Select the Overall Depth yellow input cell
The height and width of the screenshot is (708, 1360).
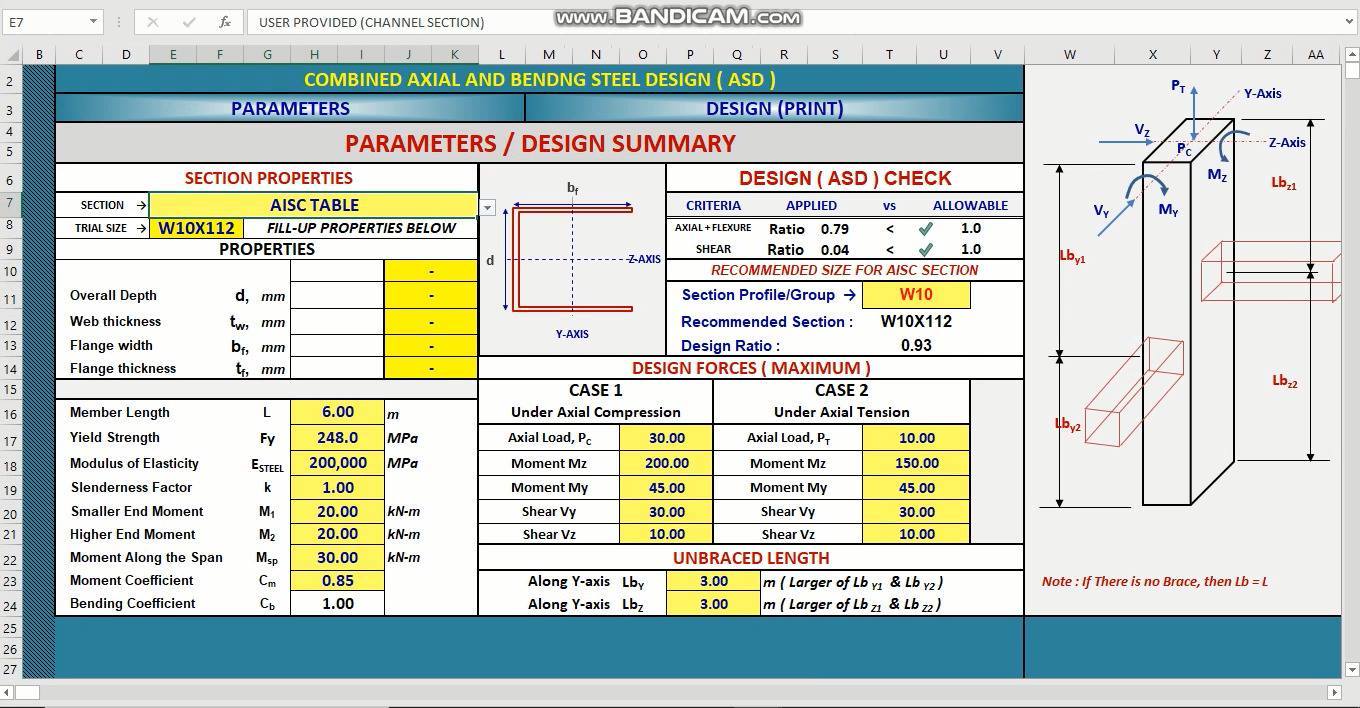pos(431,295)
